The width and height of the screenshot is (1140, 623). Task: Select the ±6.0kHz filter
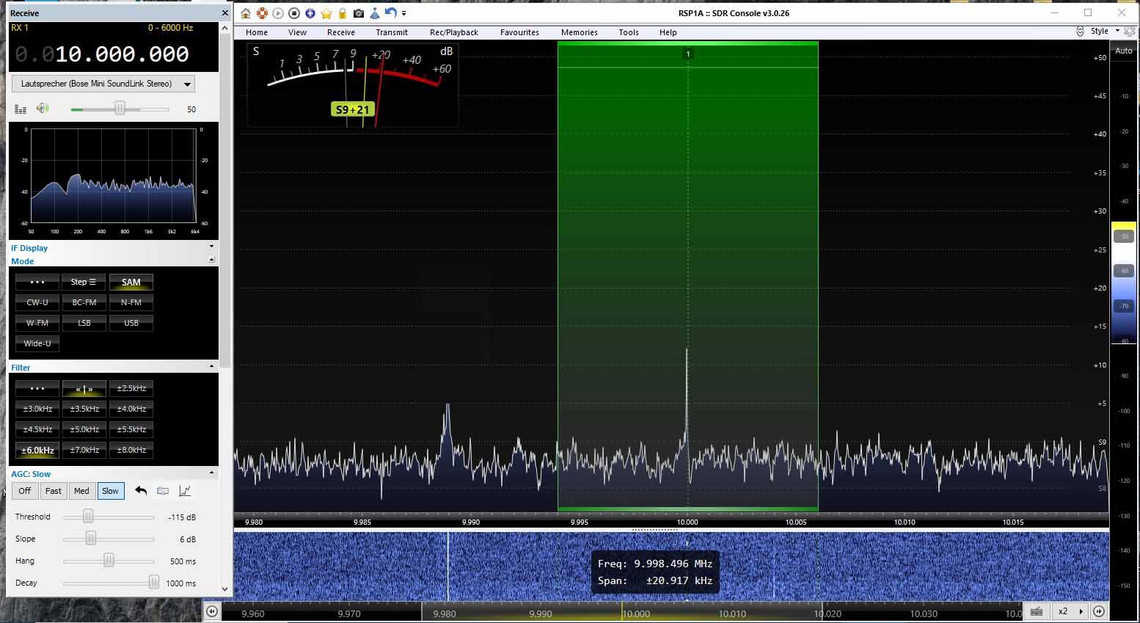37,450
